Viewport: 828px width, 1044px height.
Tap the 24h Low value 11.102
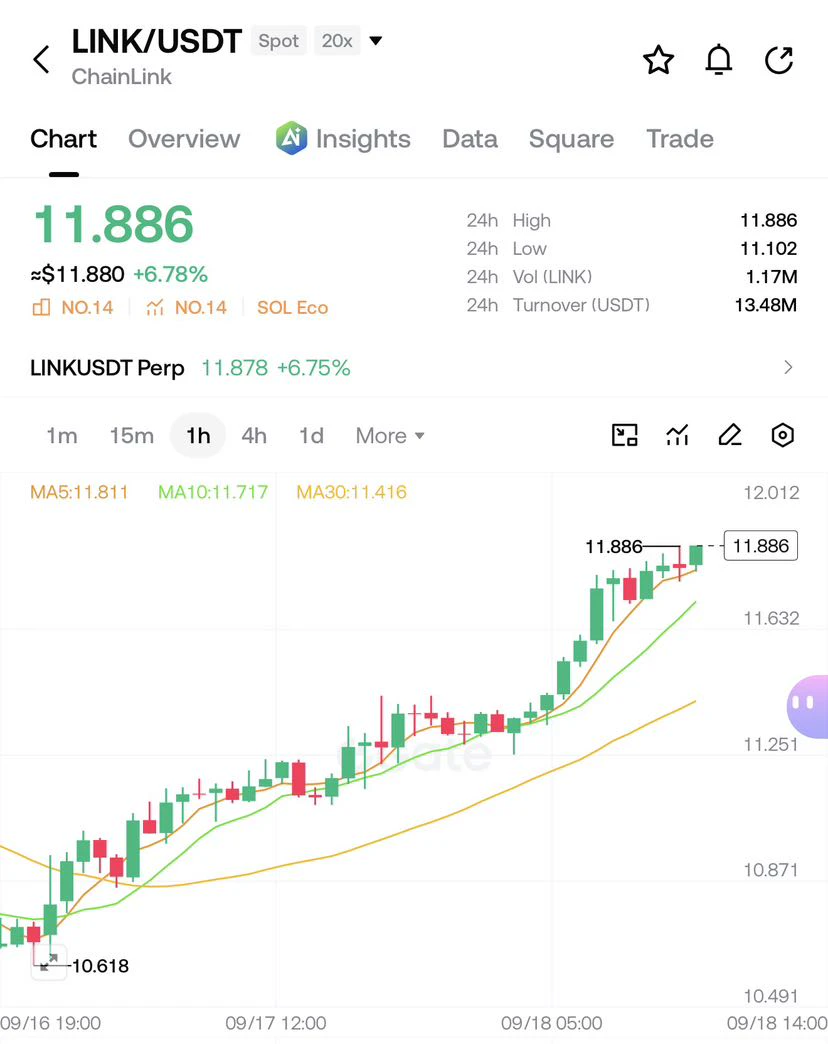[x=769, y=248]
